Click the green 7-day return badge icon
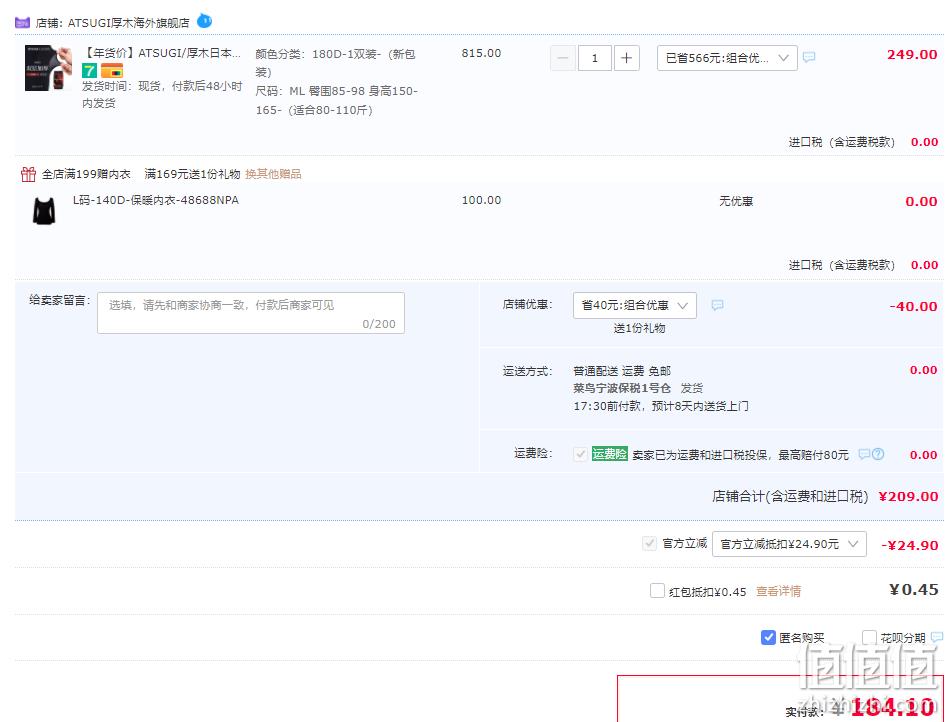The image size is (947, 722). [89, 71]
